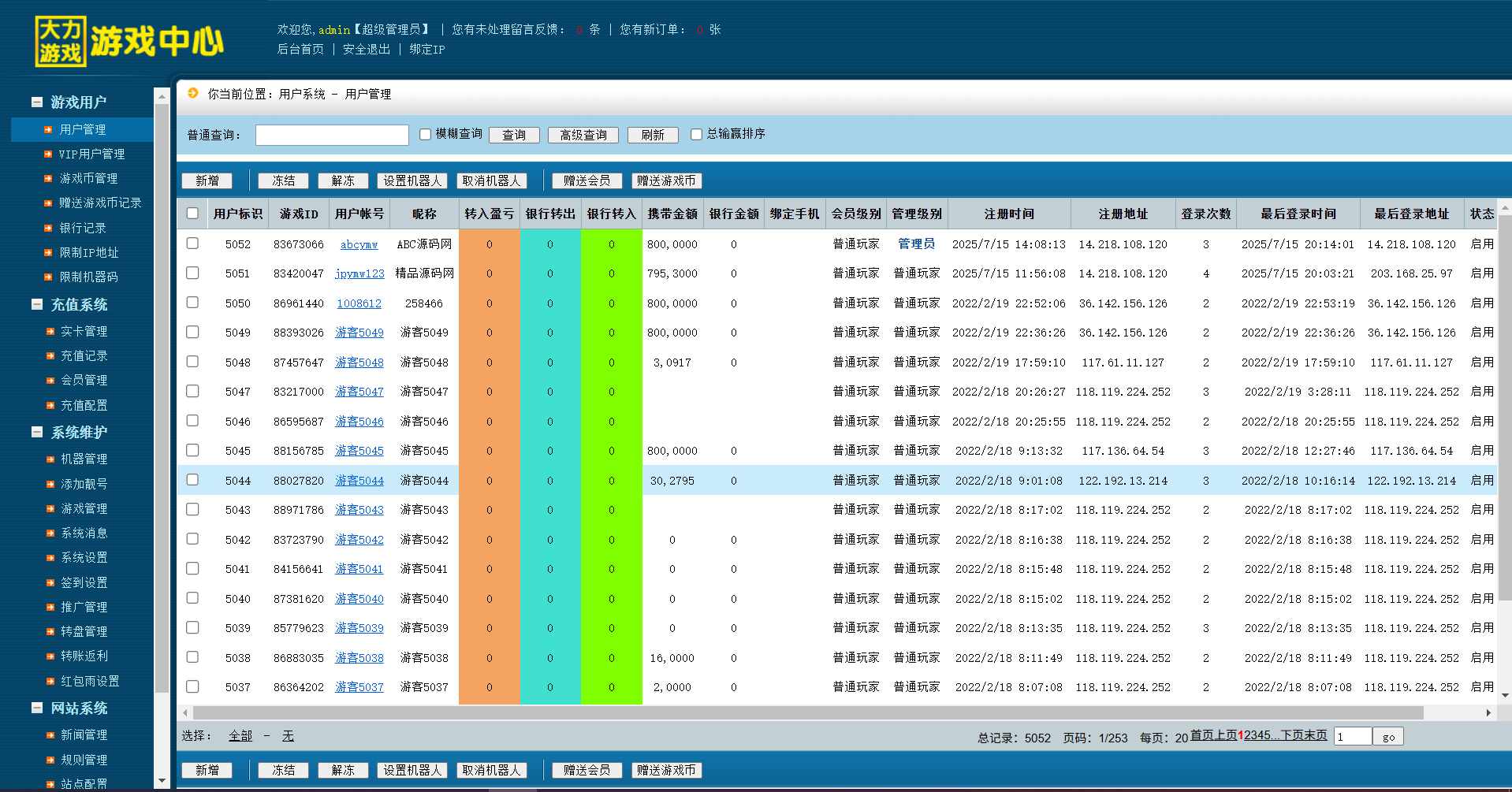Open 用户管理 in the sidebar
Image resolution: width=1512 pixels, height=792 pixels.
83,130
